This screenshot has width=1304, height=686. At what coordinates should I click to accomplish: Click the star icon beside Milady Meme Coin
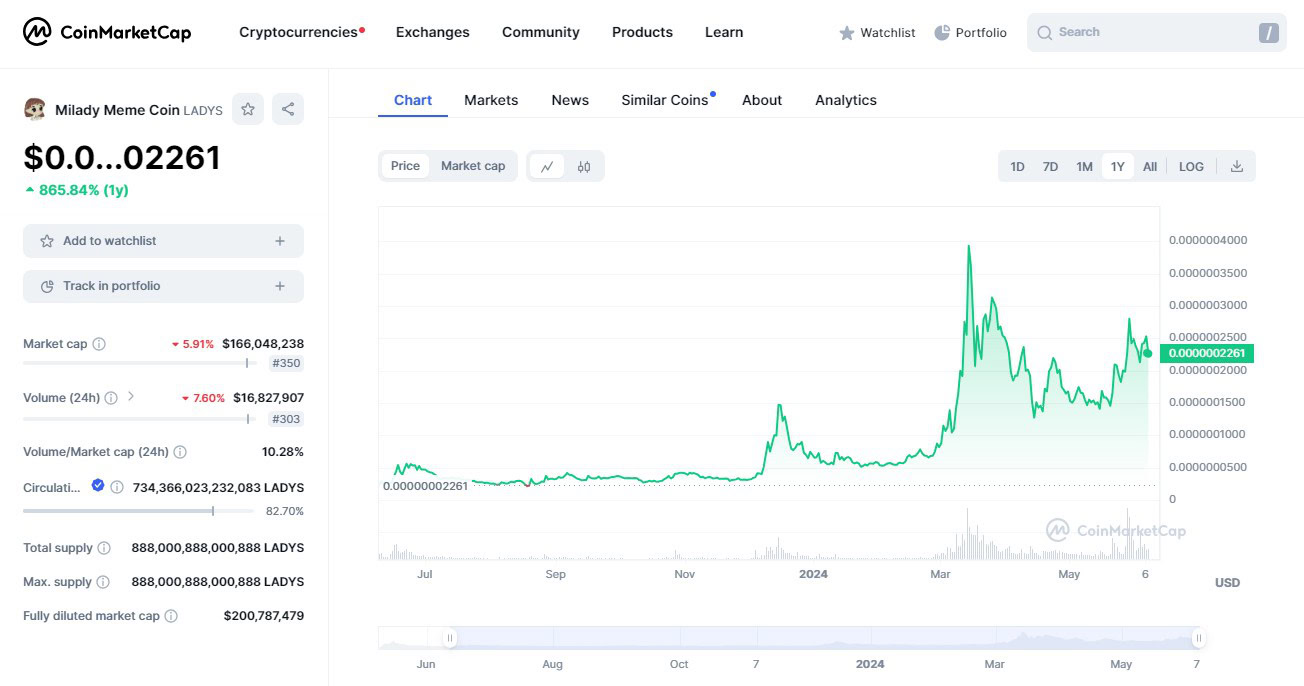[x=247, y=109]
